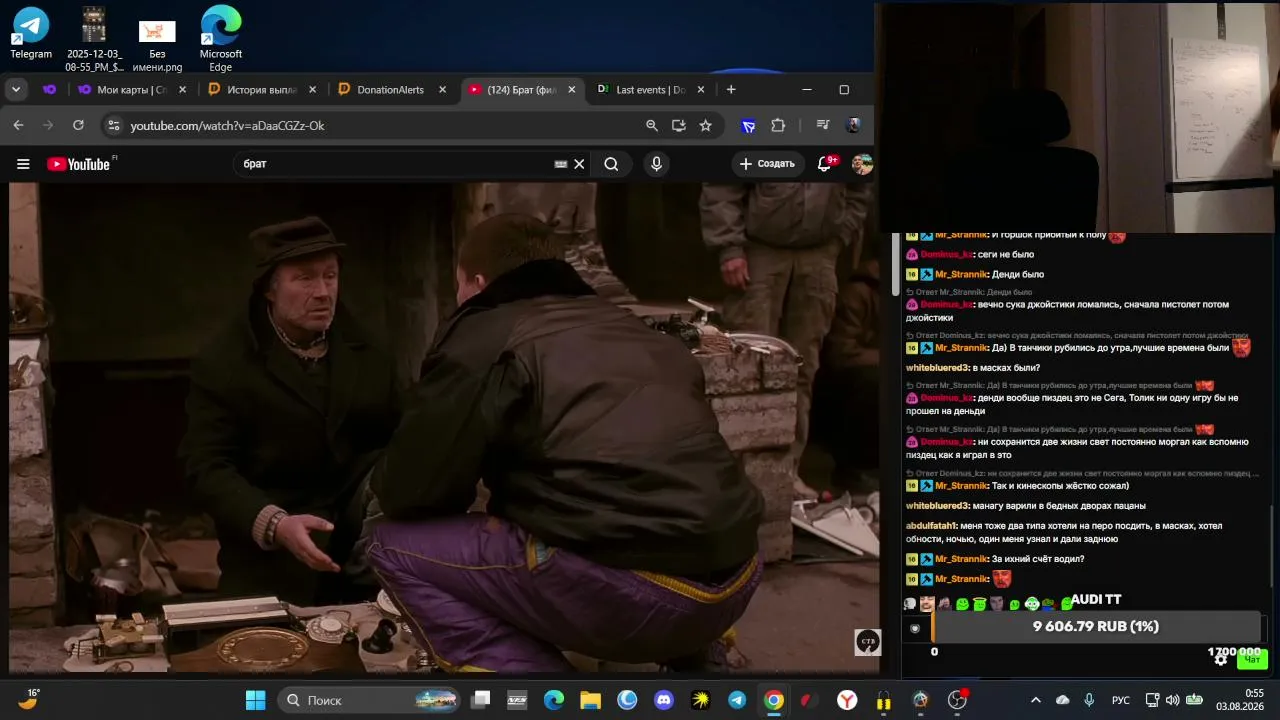Switch to the История выплат tab

[261, 89]
